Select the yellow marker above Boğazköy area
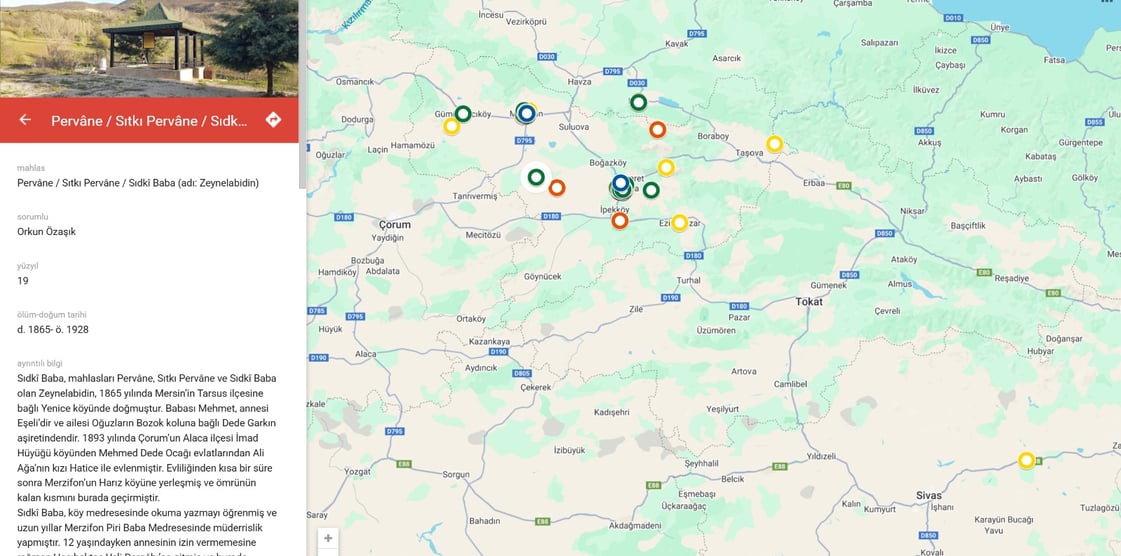Image resolution: width=1121 pixels, height=556 pixels. coord(666,167)
